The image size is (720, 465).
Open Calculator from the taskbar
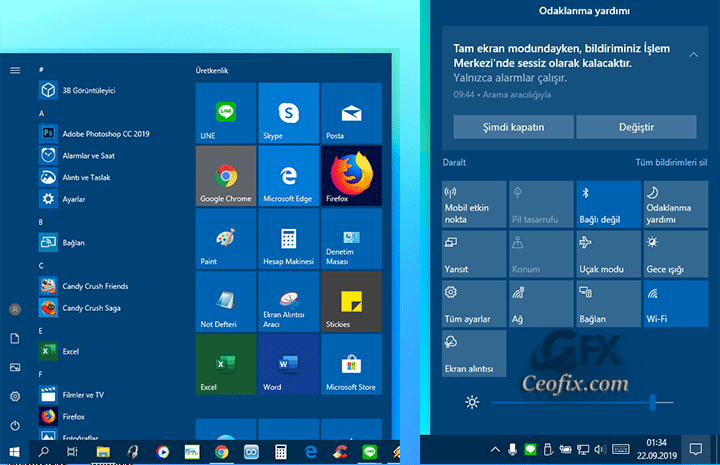point(281,452)
